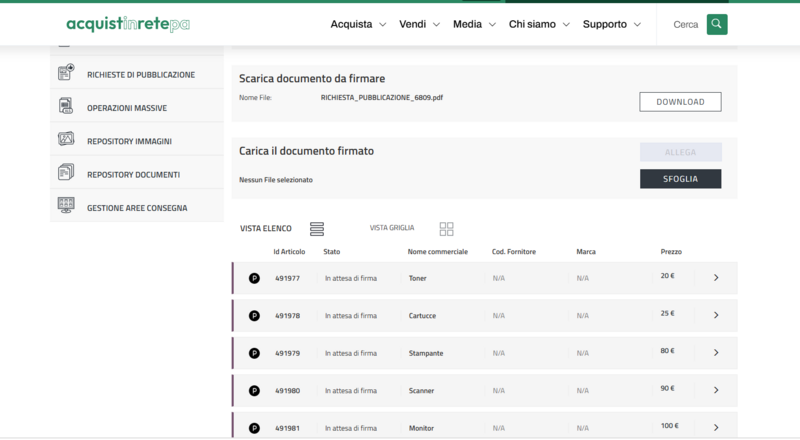The height and width of the screenshot is (440, 800).
Task: Open details arrow for Stampante row
Action: [716, 353]
